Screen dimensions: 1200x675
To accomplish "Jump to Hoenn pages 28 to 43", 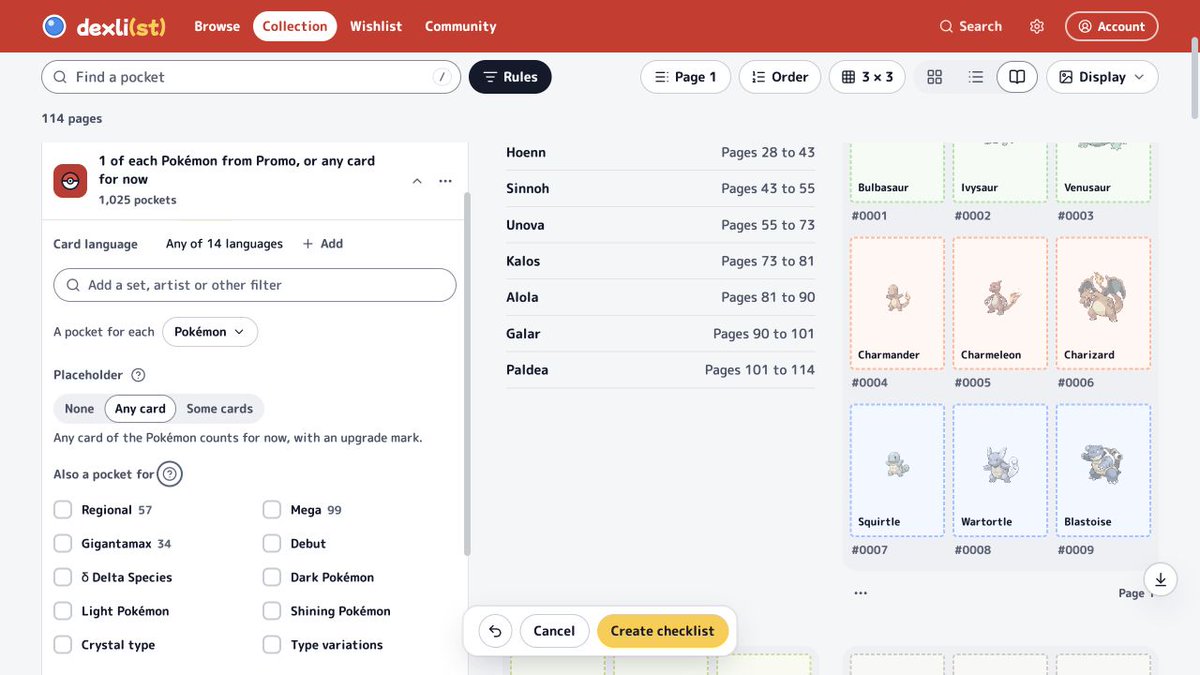I will [x=660, y=153].
